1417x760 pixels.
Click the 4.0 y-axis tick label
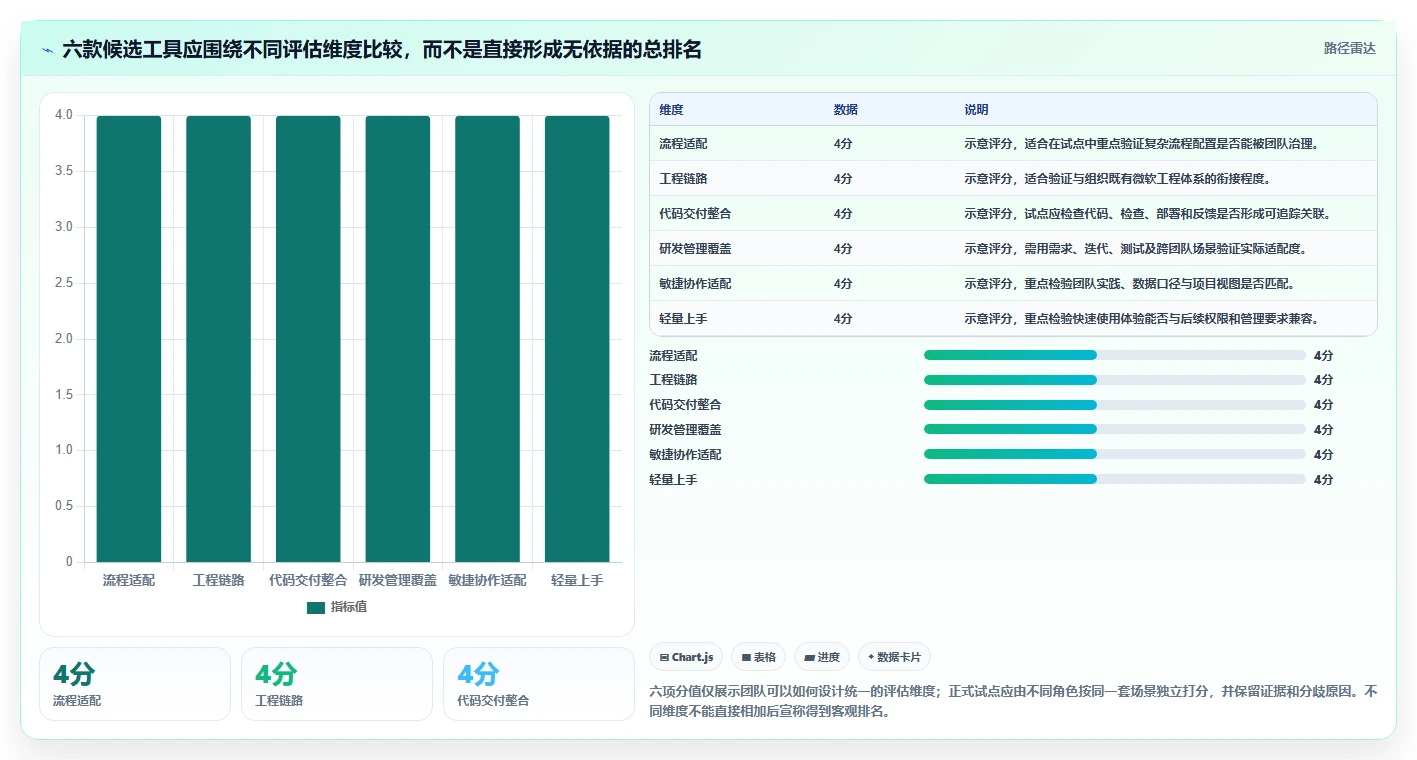tap(64, 115)
